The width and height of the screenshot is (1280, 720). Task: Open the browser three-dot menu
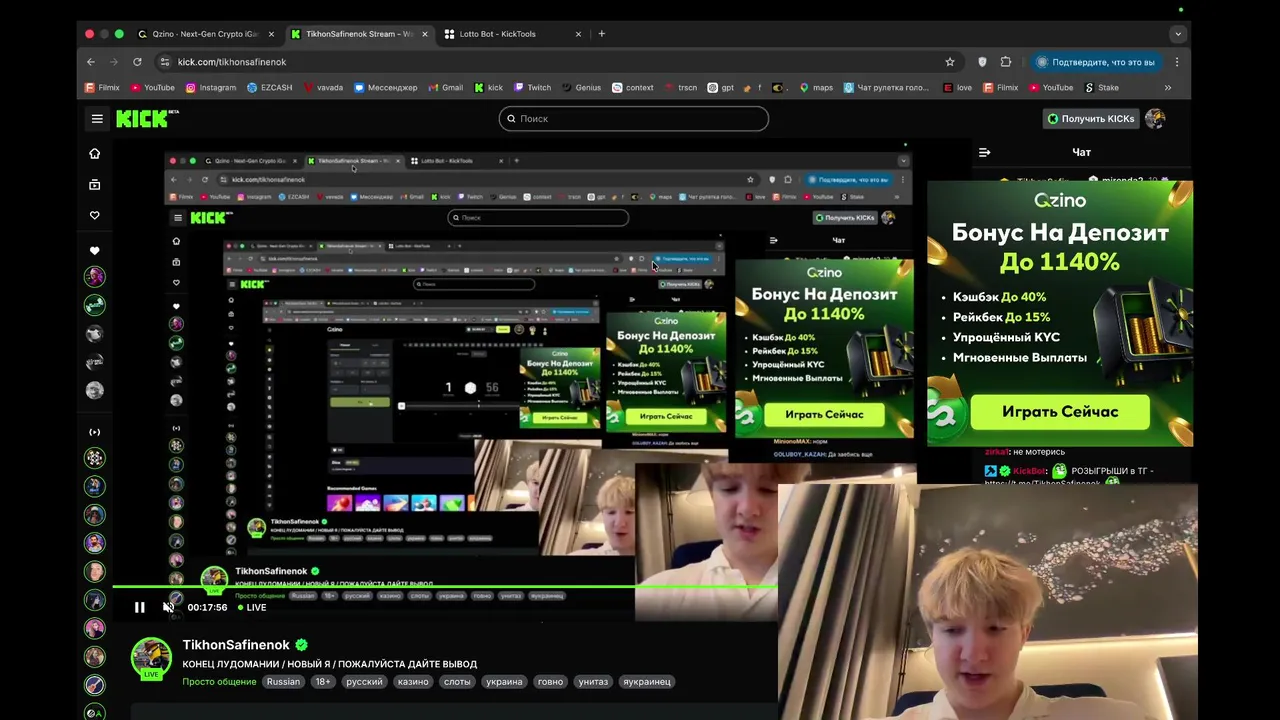click(x=1176, y=62)
